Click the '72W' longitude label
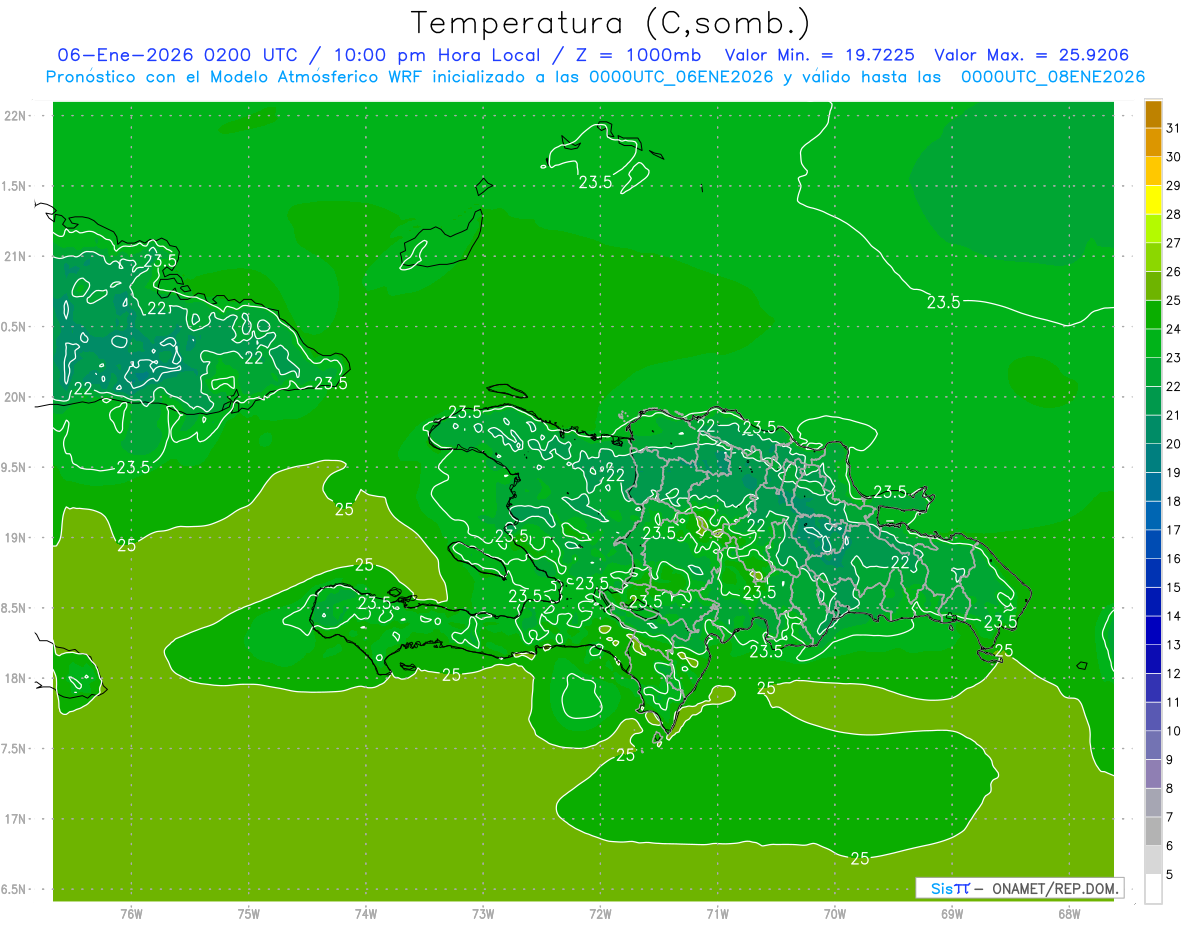This screenshot has height=927, width=1200. (600, 914)
